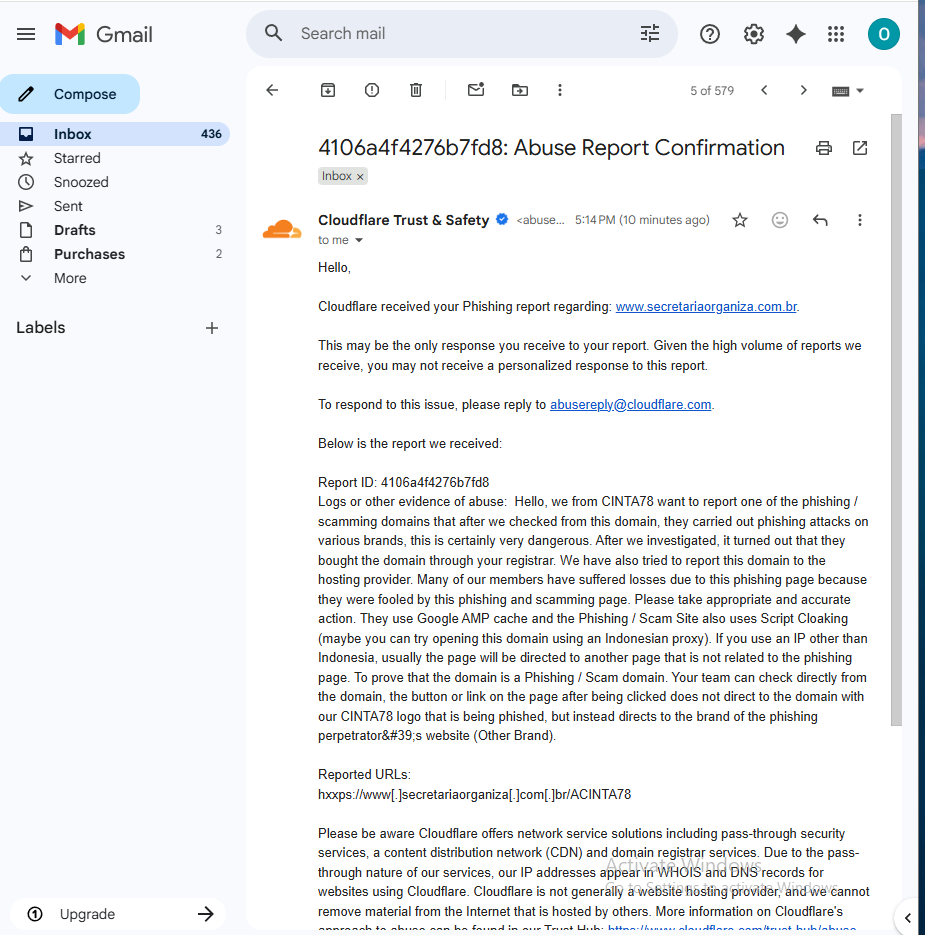Open Google apps grid

(836, 34)
